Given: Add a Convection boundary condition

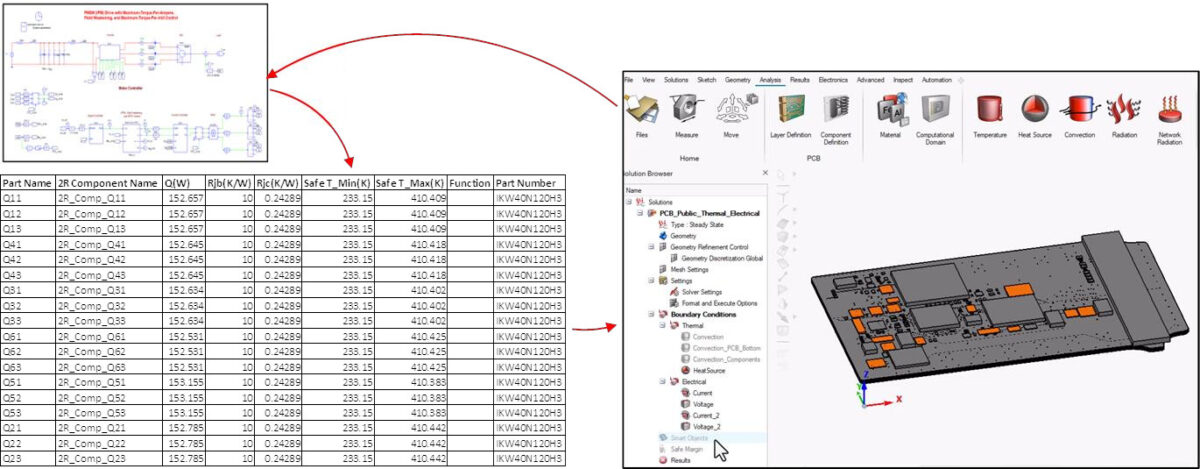Looking at the screenshot, I should pyautogui.click(x=1079, y=112).
